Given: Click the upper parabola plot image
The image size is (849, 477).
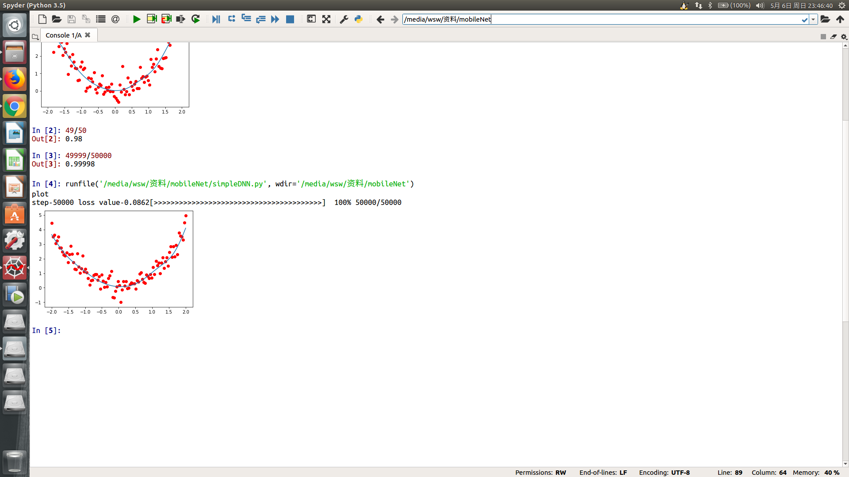Looking at the screenshot, I should click(112, 79).
